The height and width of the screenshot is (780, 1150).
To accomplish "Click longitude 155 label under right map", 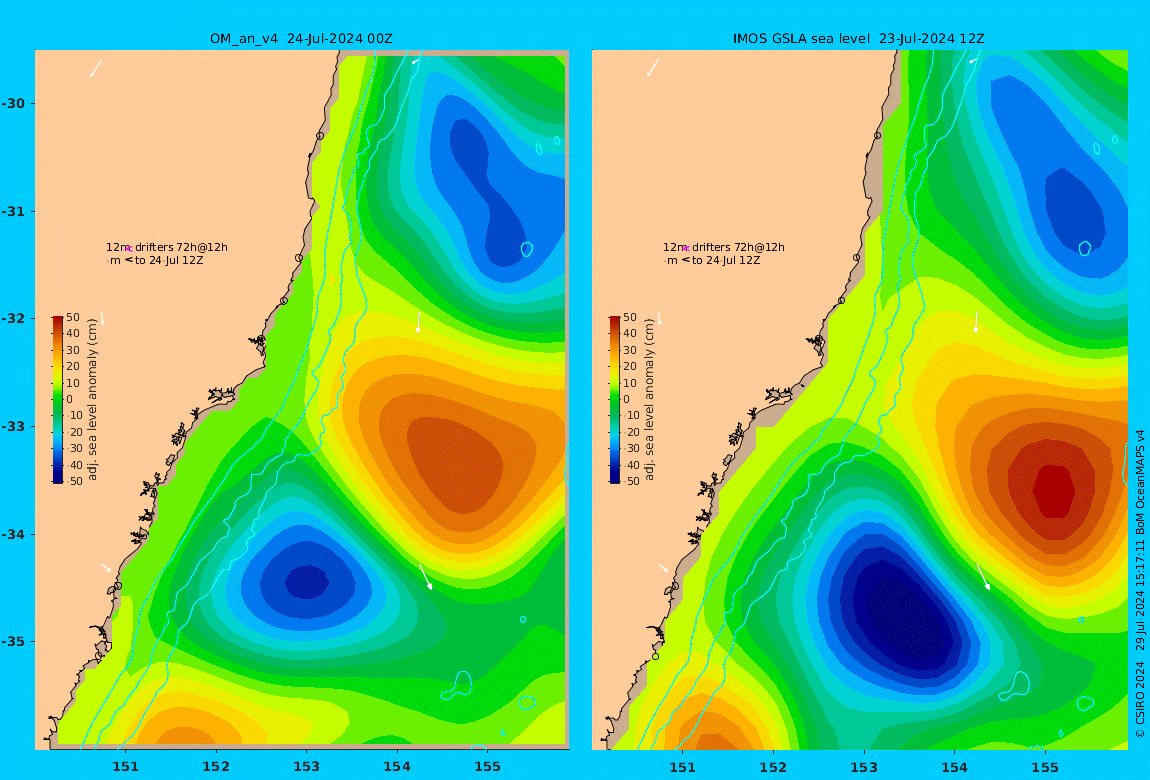I will [x=1045, y=767].
